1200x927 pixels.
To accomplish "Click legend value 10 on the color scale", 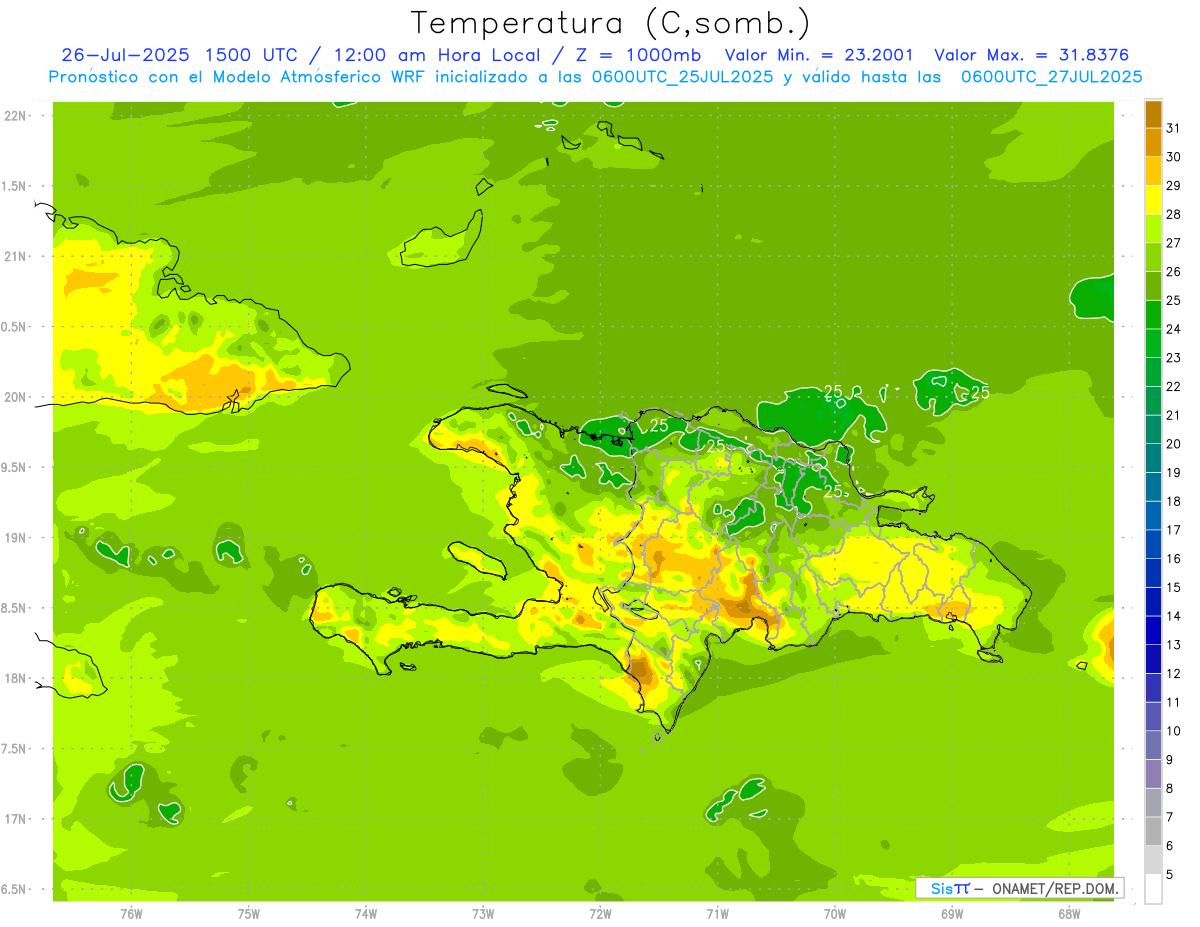I will pyautogui.click(x=1173, y=731).
